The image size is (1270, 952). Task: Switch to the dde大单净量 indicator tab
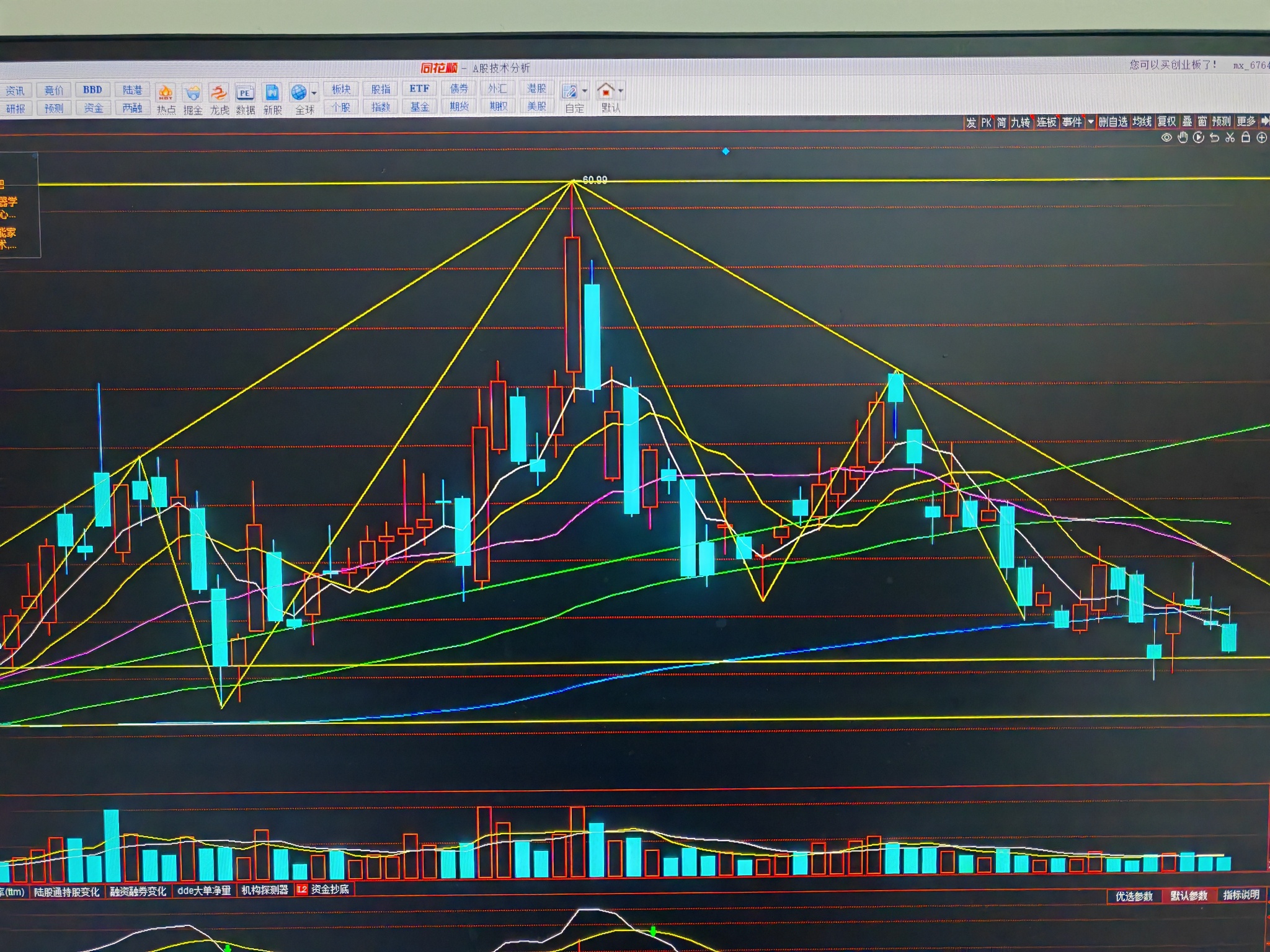204,891
